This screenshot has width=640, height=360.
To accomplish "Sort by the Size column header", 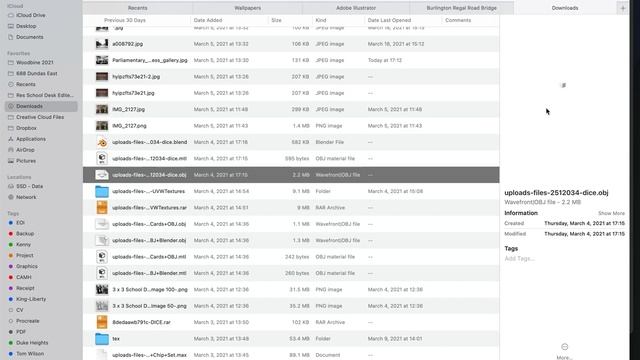I will (x=276, y=20).
